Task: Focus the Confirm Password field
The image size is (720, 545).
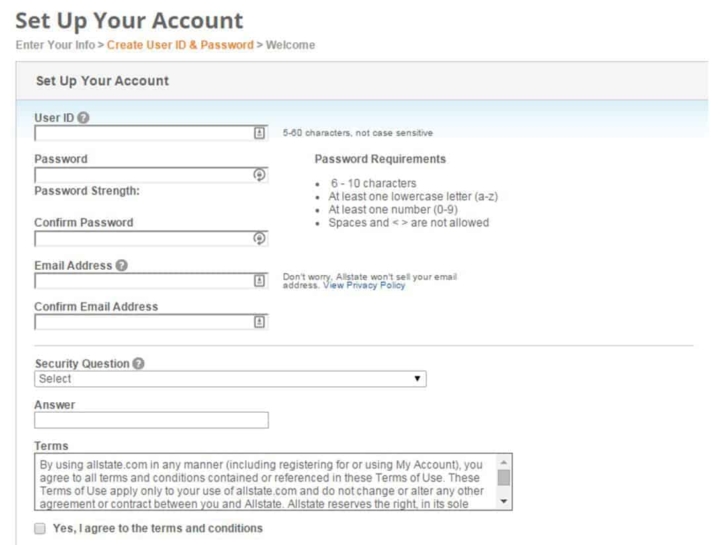Action: [x=151, y=238]
